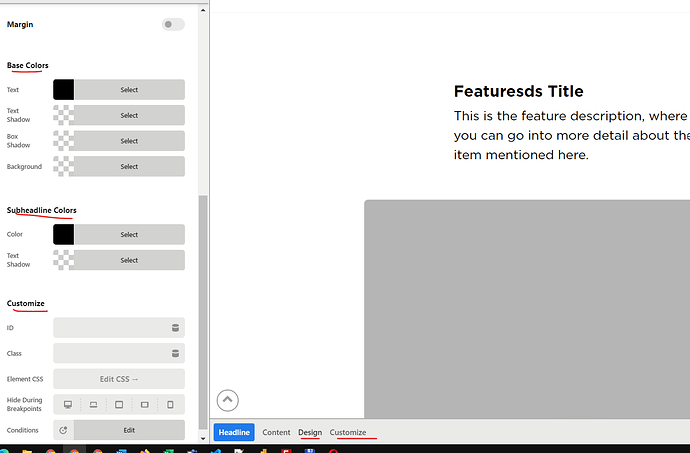Click the blue Headline element button
The width and height of the screenshot is (690, 453).
[x=234, y=432]
